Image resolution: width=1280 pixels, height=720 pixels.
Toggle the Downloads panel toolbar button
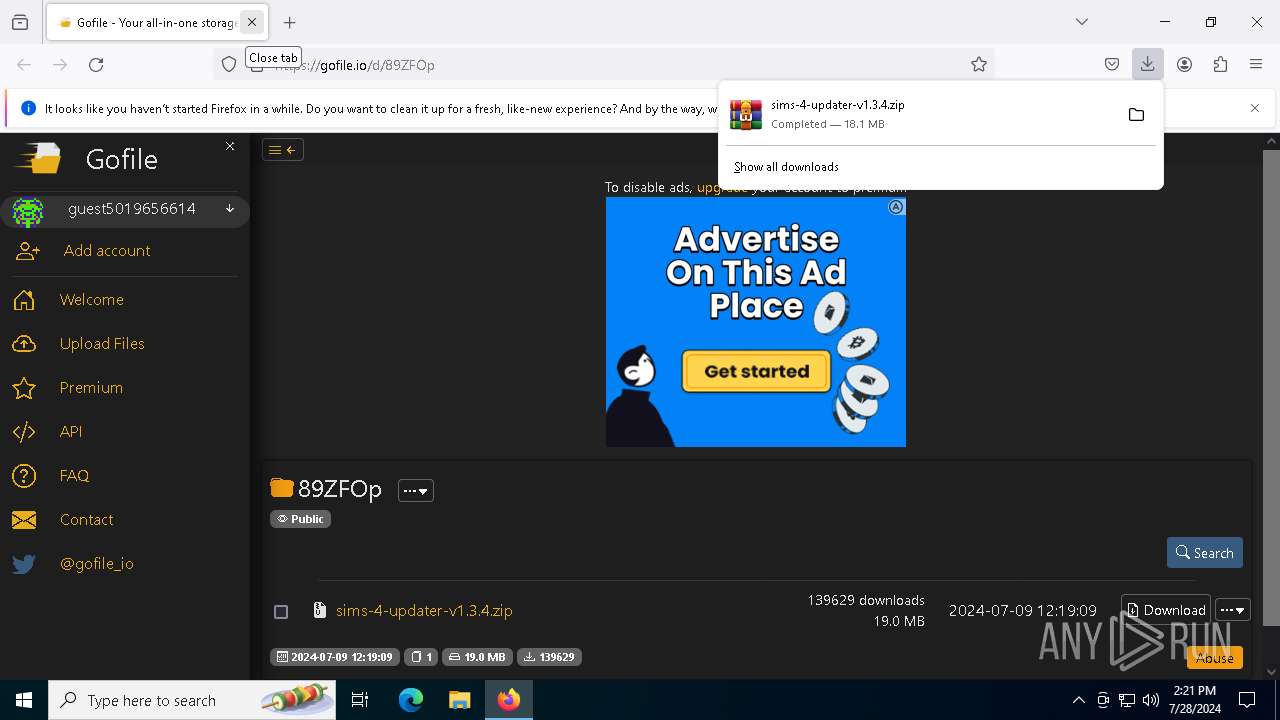[x=1148, y=65]
